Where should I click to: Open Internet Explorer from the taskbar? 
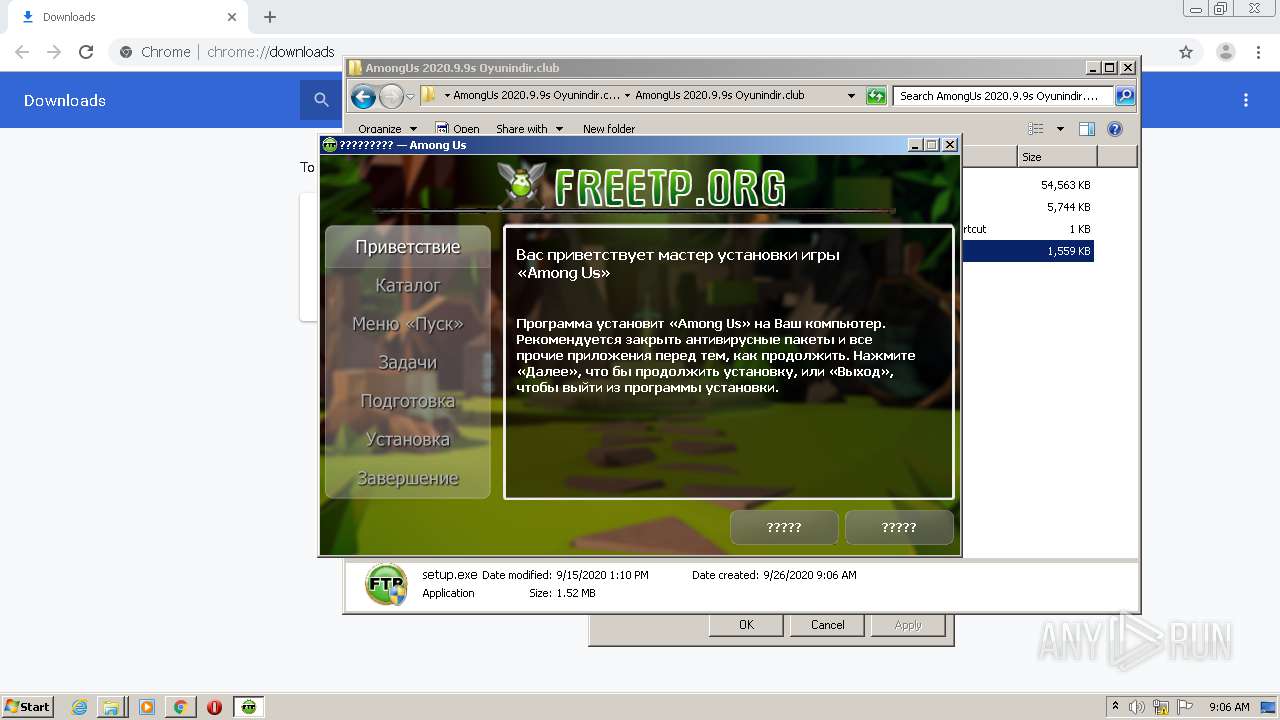click(x=80, y=707)
